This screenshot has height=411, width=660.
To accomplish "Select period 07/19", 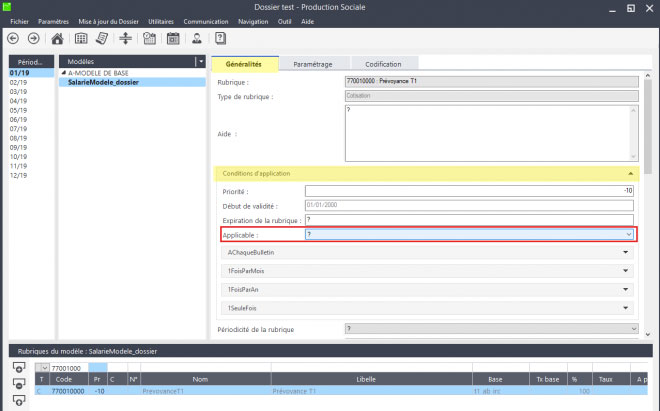I will tap(19, 129).
